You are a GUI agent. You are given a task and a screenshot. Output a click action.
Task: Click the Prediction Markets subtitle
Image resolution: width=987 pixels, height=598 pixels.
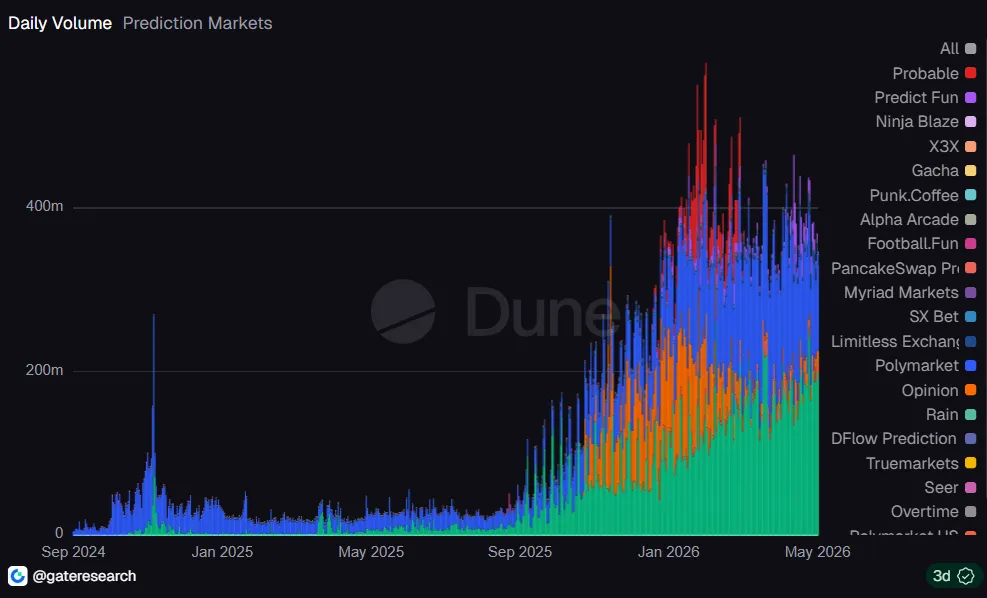[x=198, y=23]
